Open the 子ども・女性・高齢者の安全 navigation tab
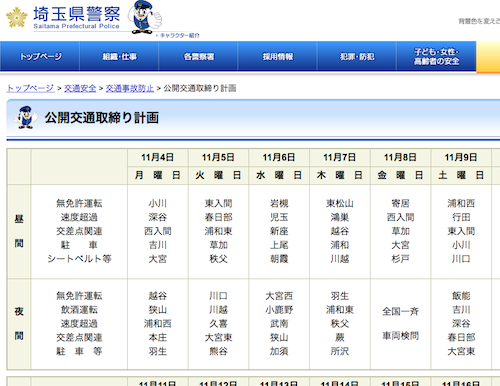The width and height of the screenshot is (500, 386). (x=436, y=56)
